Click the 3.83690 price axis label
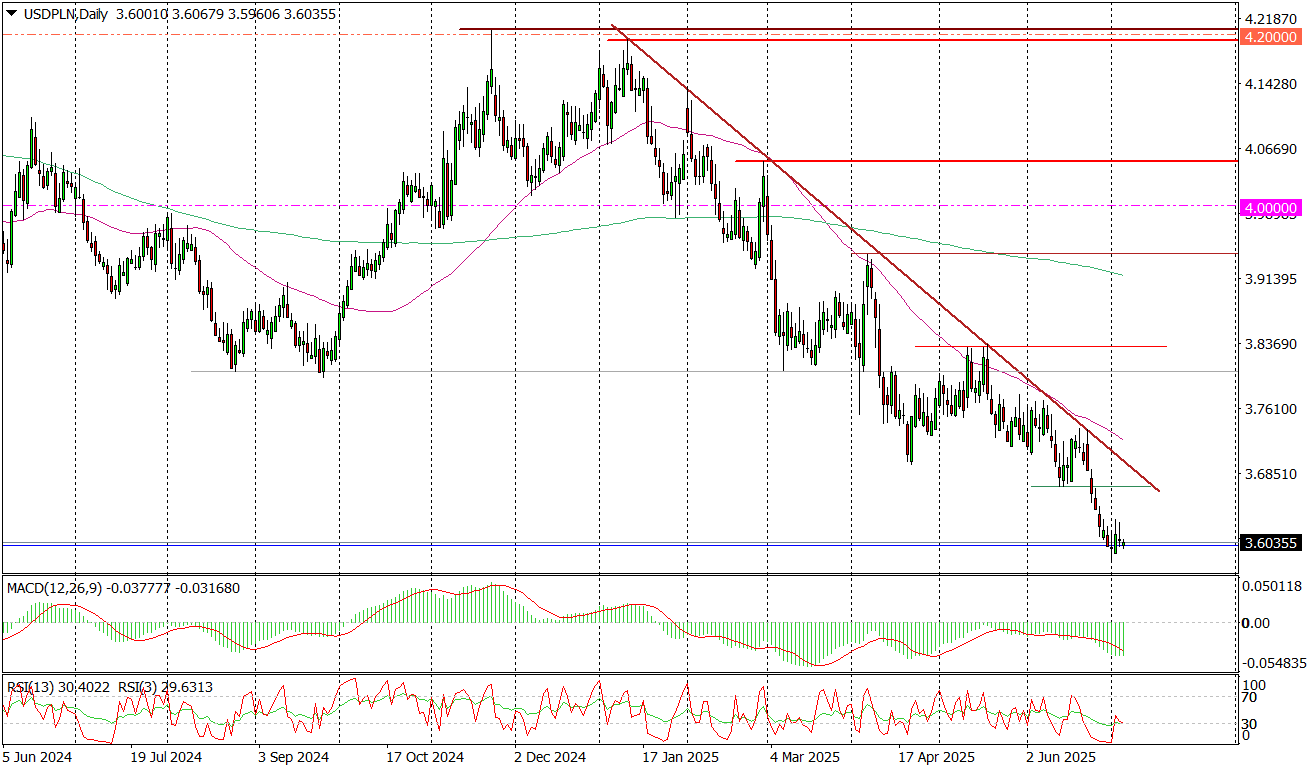Image resolution: width=1310 pixels, height=771 pixels. point(1270,344)
